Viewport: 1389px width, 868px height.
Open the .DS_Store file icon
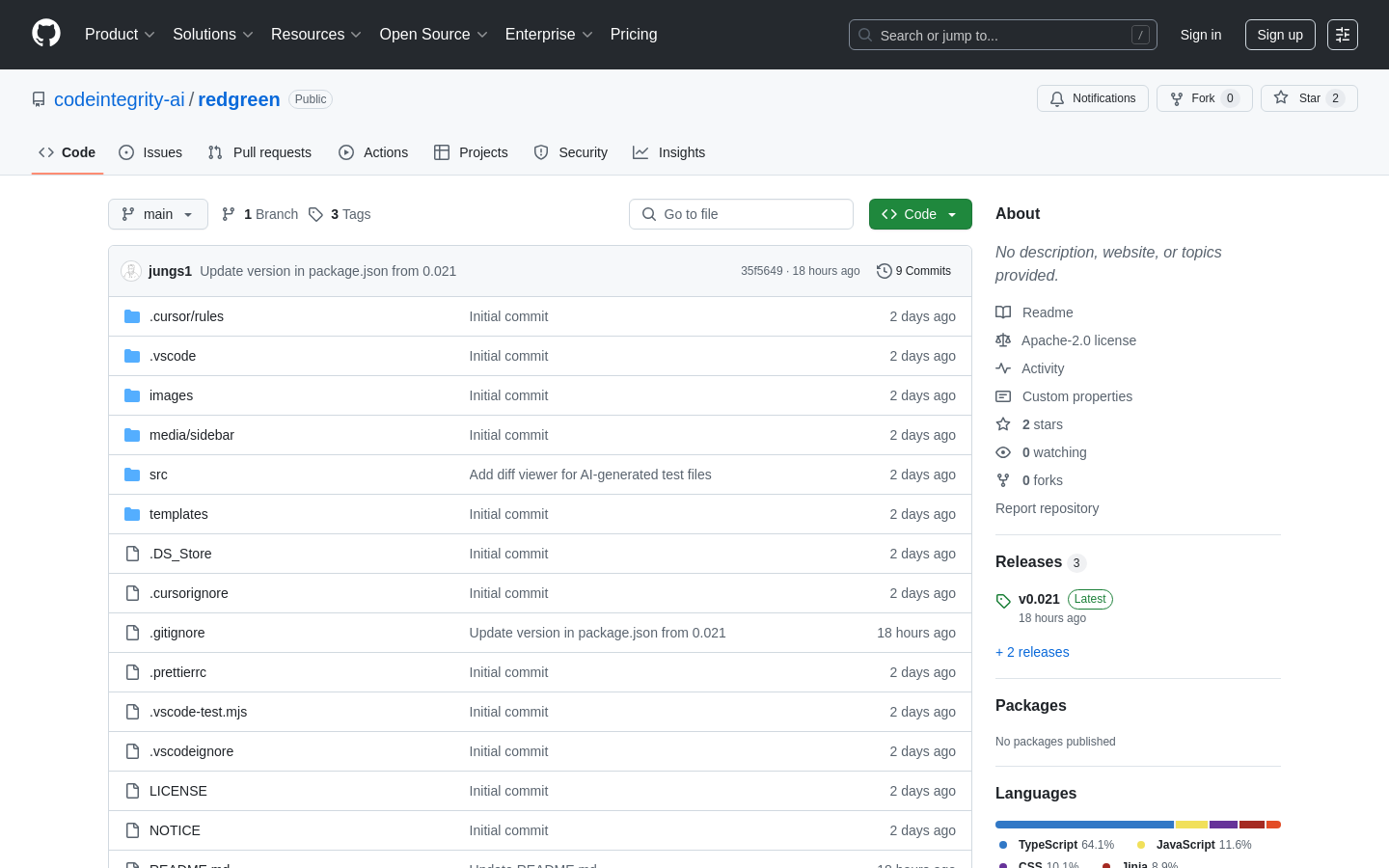pos(132,554)
